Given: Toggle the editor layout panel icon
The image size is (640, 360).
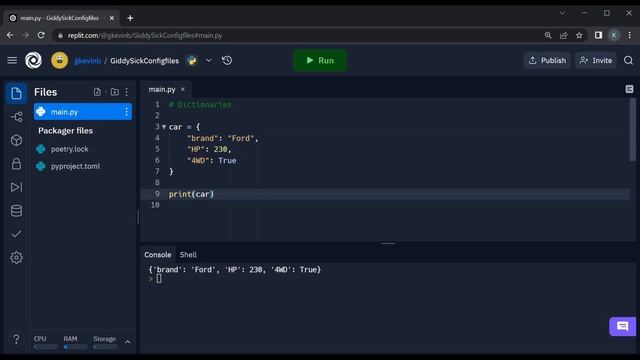Looking at the screenshot, I should click(629, 89).
